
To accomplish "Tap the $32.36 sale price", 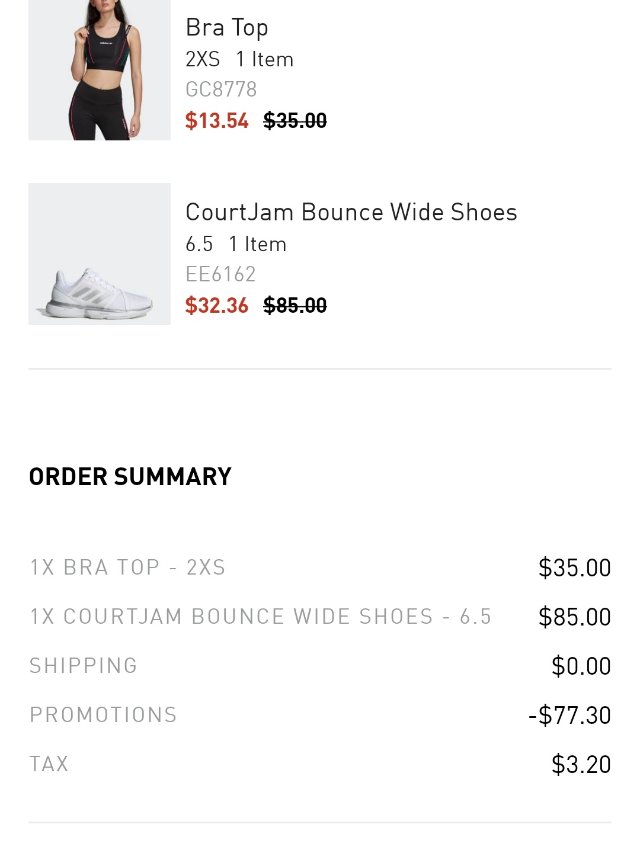I will tap(217, 305).
